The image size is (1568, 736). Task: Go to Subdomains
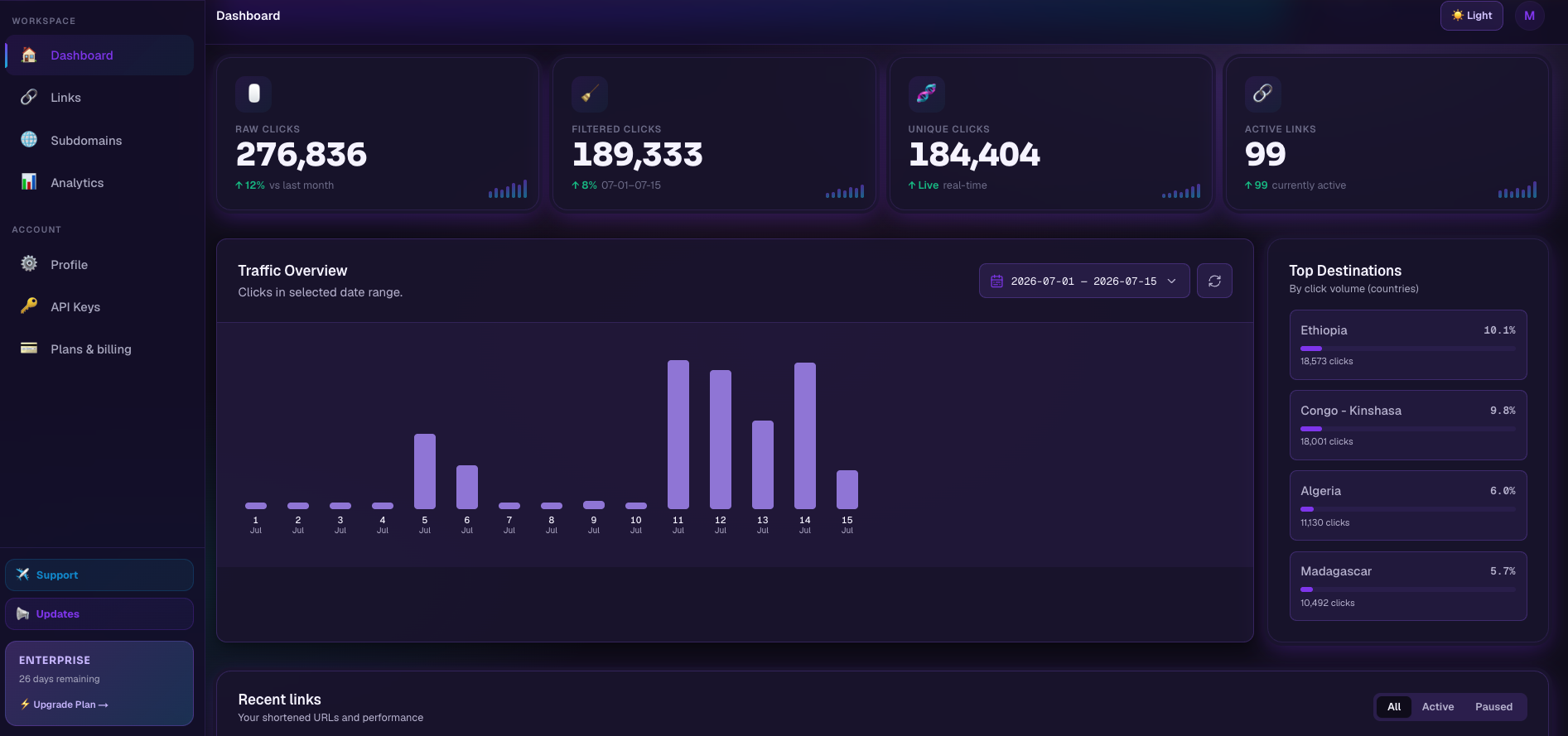(99, 141)
